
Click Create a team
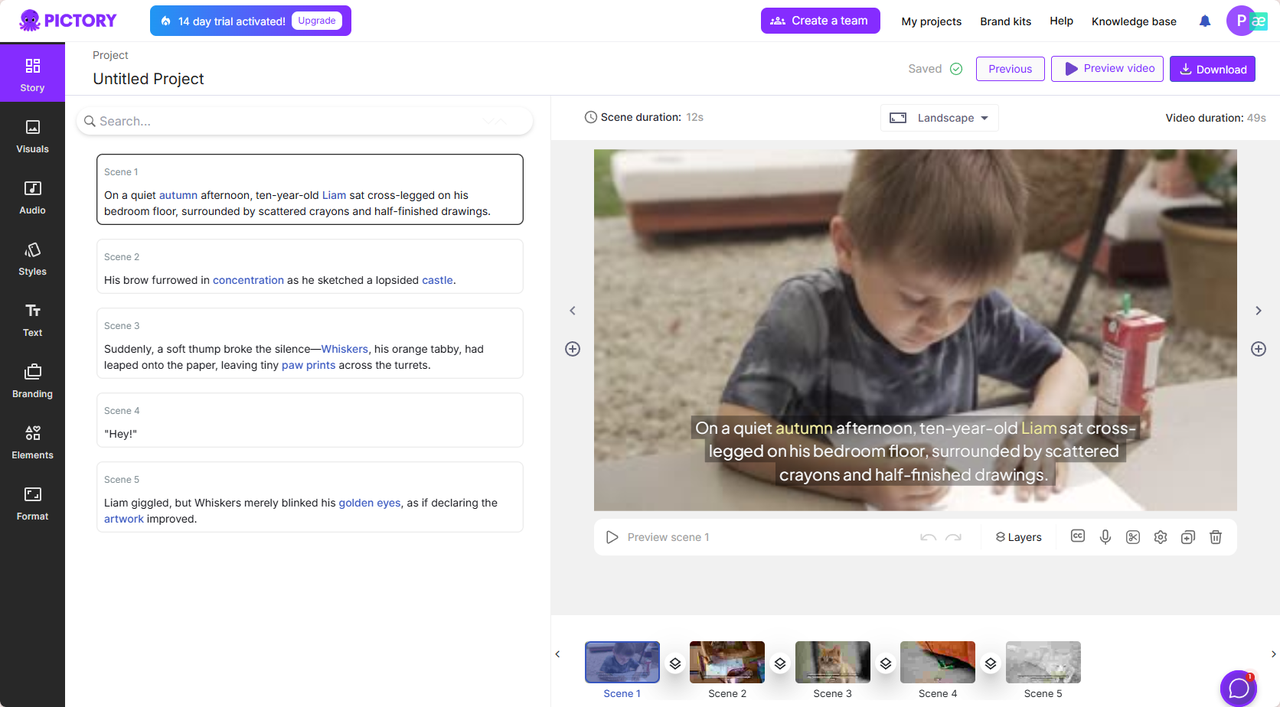coord(820,21)
